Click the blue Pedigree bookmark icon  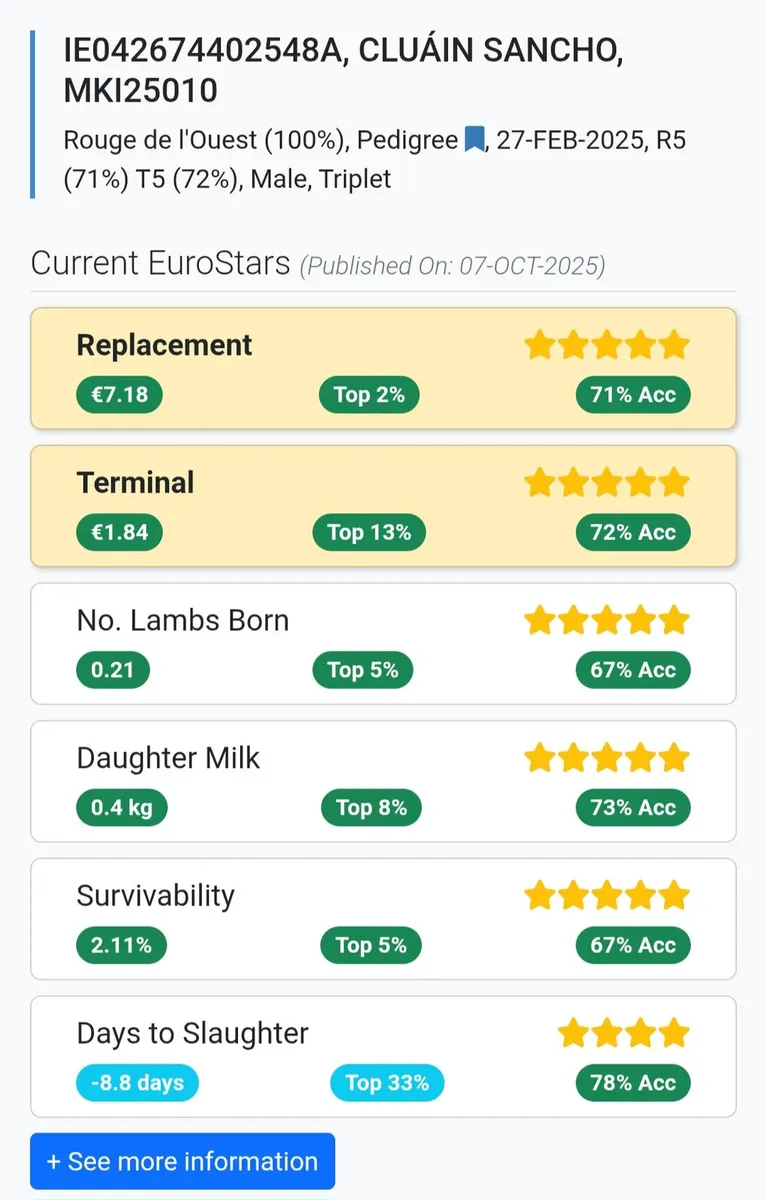(474, 140)
